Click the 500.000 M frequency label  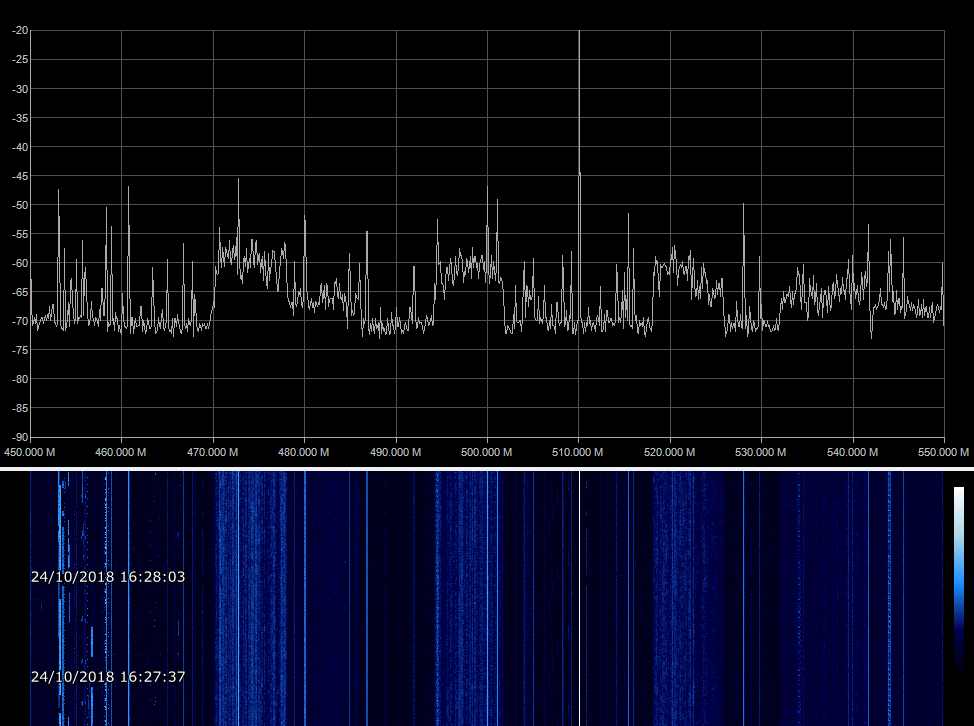click(486, 452)
